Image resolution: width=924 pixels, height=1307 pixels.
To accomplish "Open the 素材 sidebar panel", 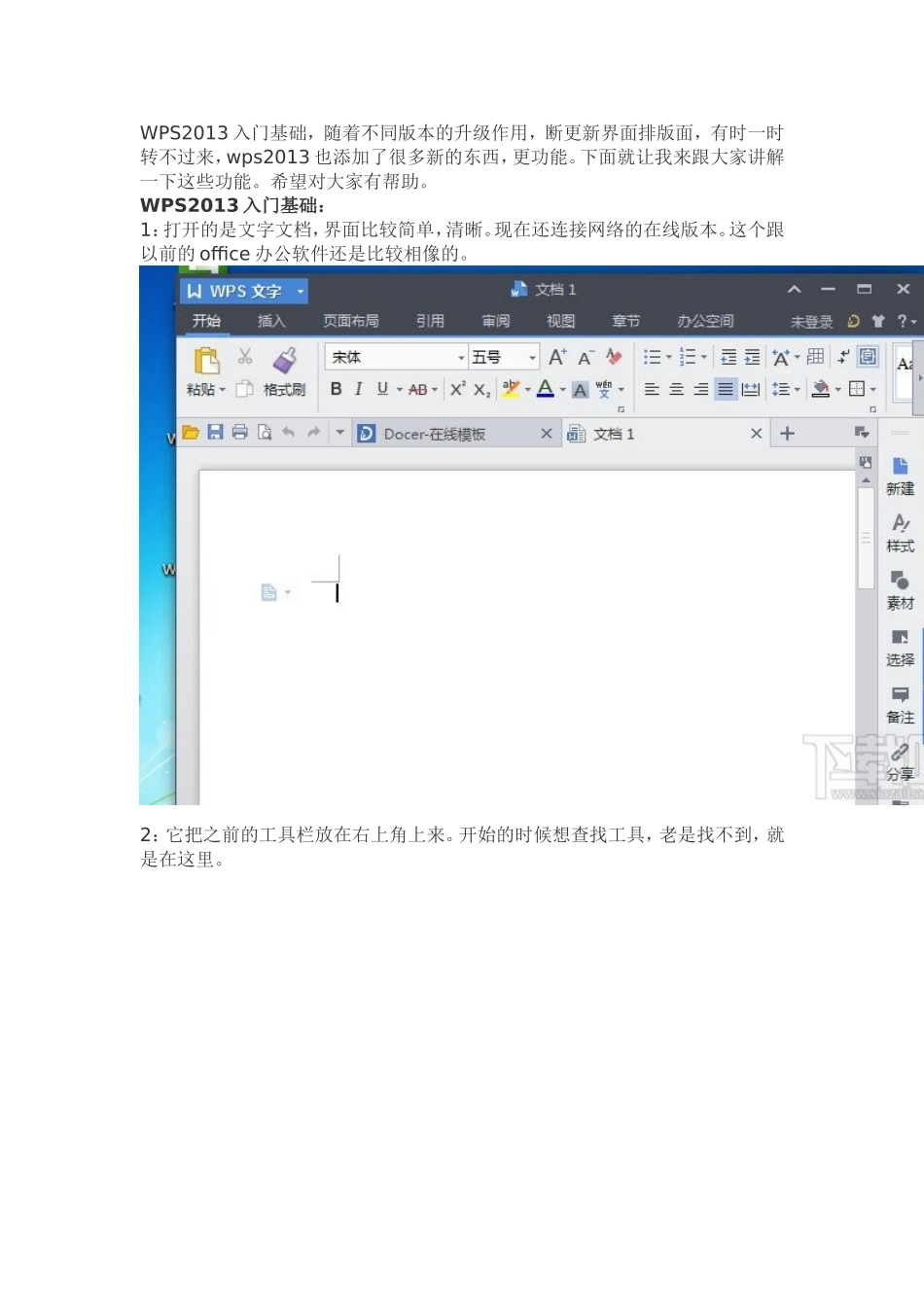I will [x=901, y=591].
